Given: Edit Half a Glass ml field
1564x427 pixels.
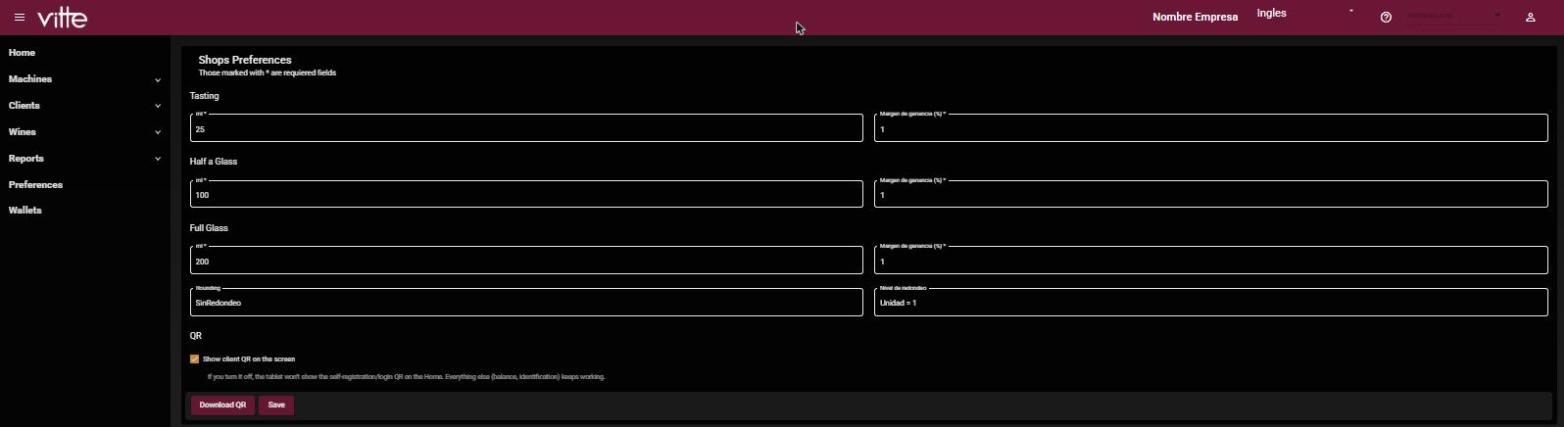Looking at the screenshot, I should pyautogui.click(x=526, y=194).
